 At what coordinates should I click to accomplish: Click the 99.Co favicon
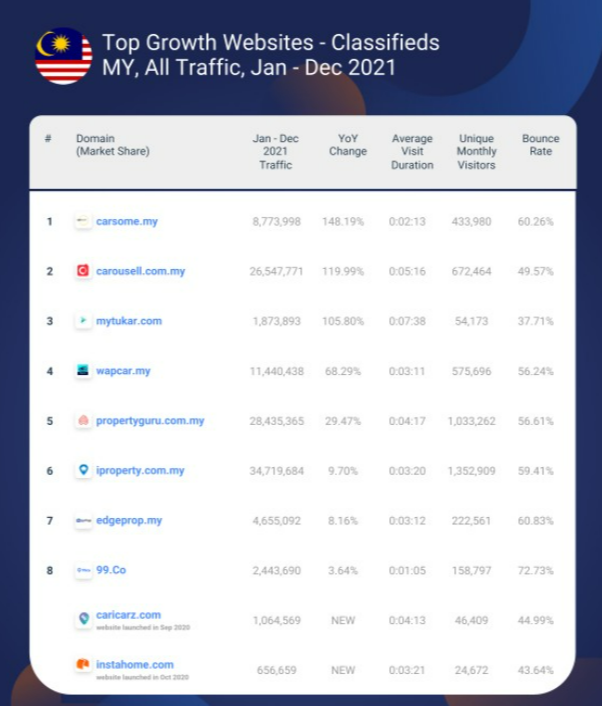[83, 570]
